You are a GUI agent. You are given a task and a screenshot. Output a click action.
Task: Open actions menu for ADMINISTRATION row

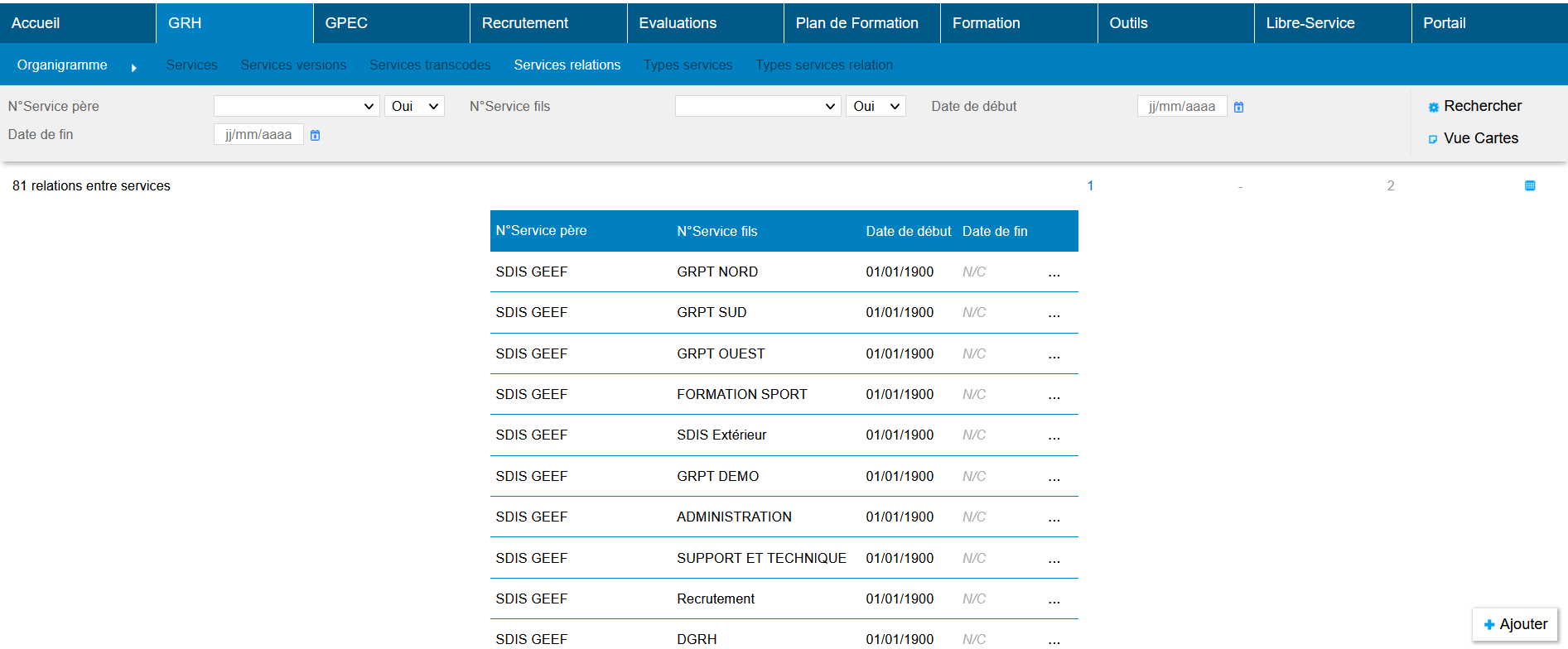1054,517
